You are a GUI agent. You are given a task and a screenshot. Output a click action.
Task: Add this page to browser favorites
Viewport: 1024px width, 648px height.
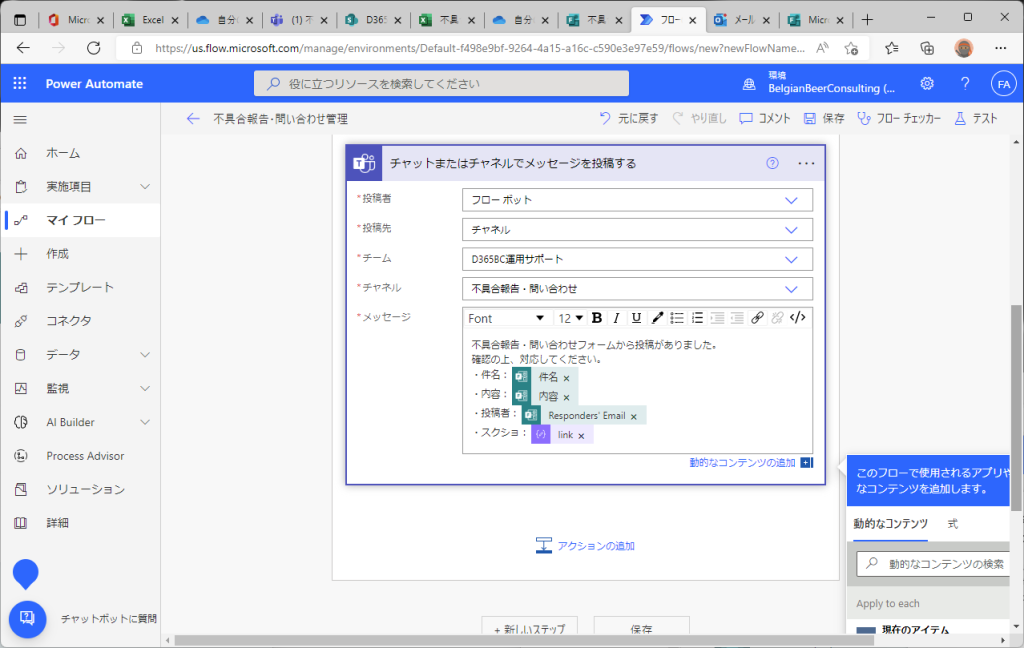pyautogui.click(x=851, y=48)
